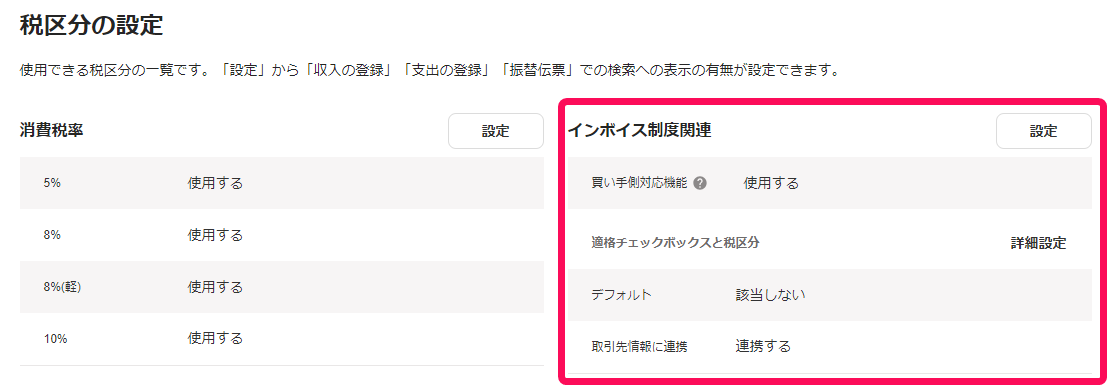This screenshot has height=389, width=1111.
Task: Select the 5% tax rate row
Action: pyautogui.click(x=282, y=183)
